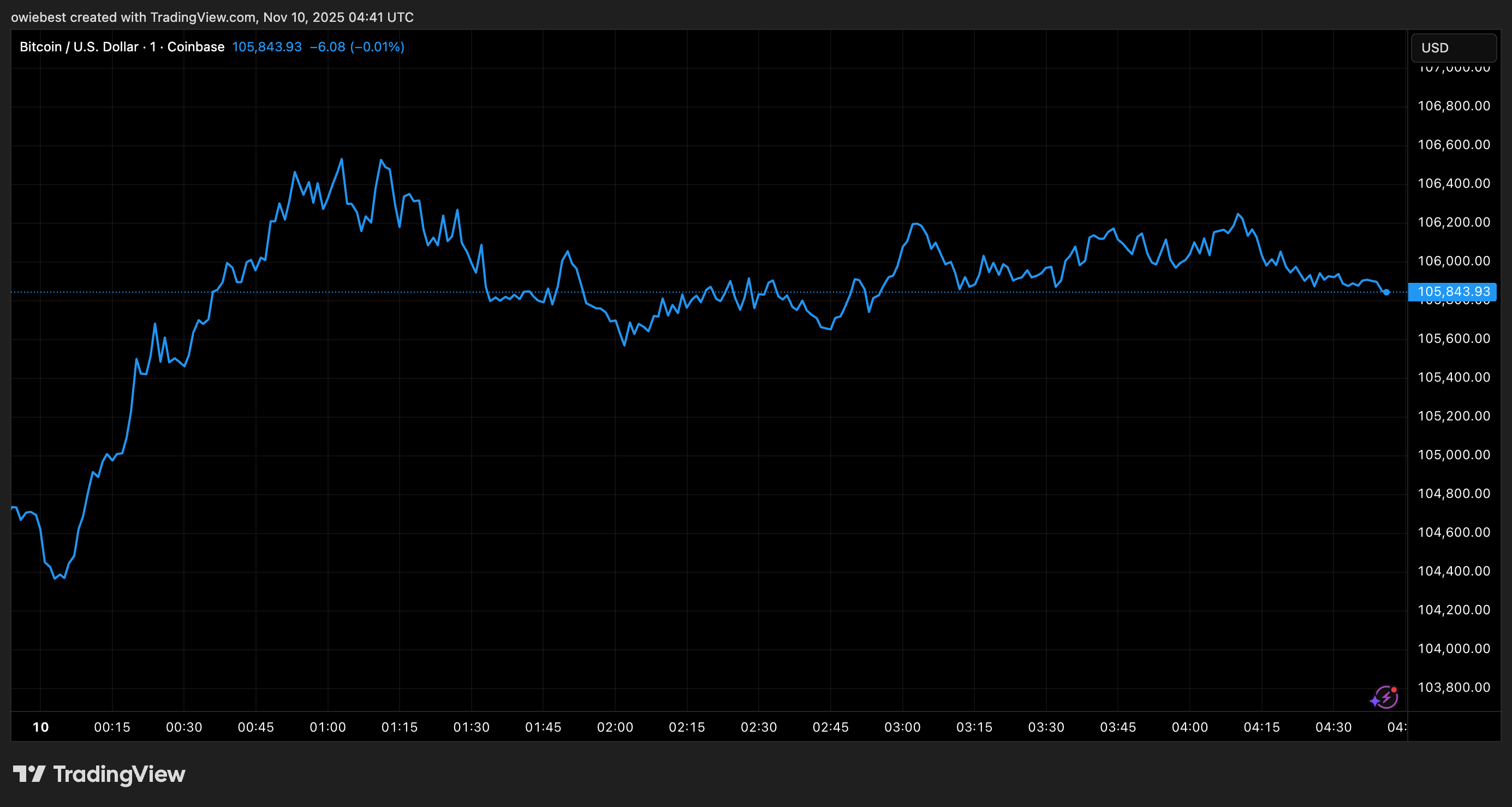Select the date label 10 on time axis

[40, 727]
